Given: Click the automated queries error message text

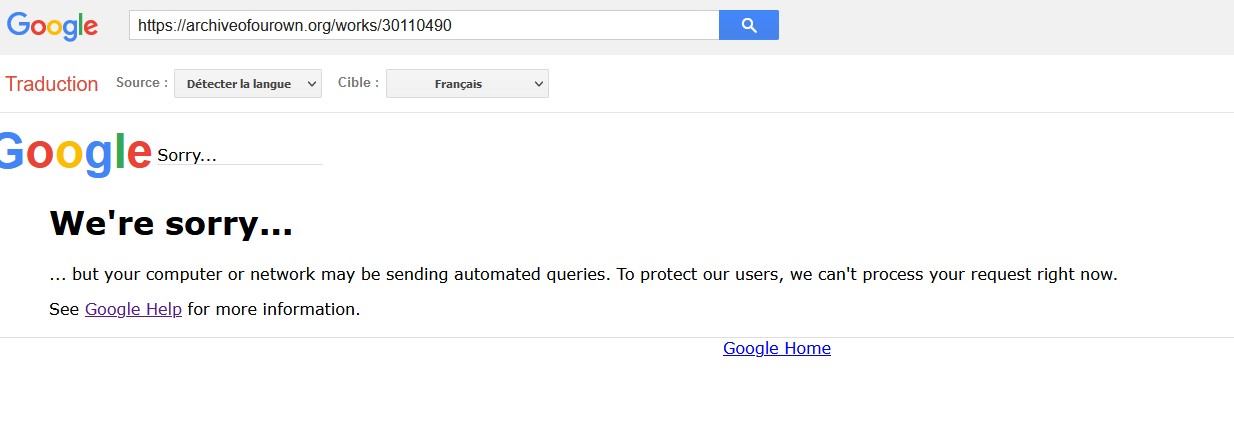Looking at the screenshot, I should tap(583, 274).
